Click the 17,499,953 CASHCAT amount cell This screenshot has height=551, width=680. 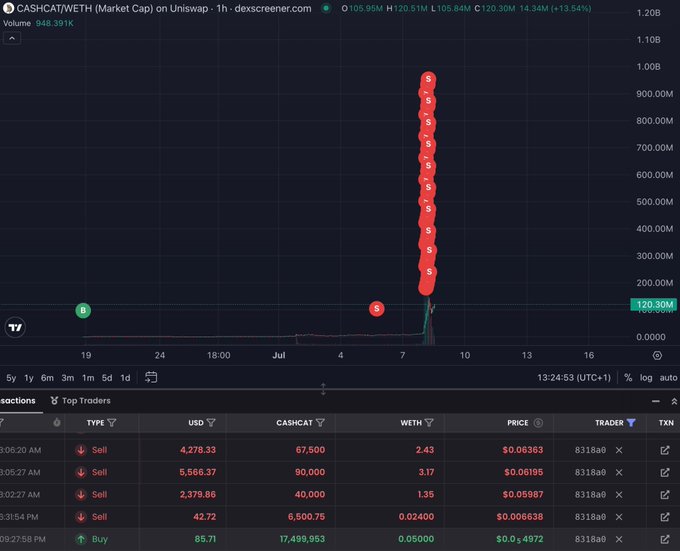tap(302, 539)
